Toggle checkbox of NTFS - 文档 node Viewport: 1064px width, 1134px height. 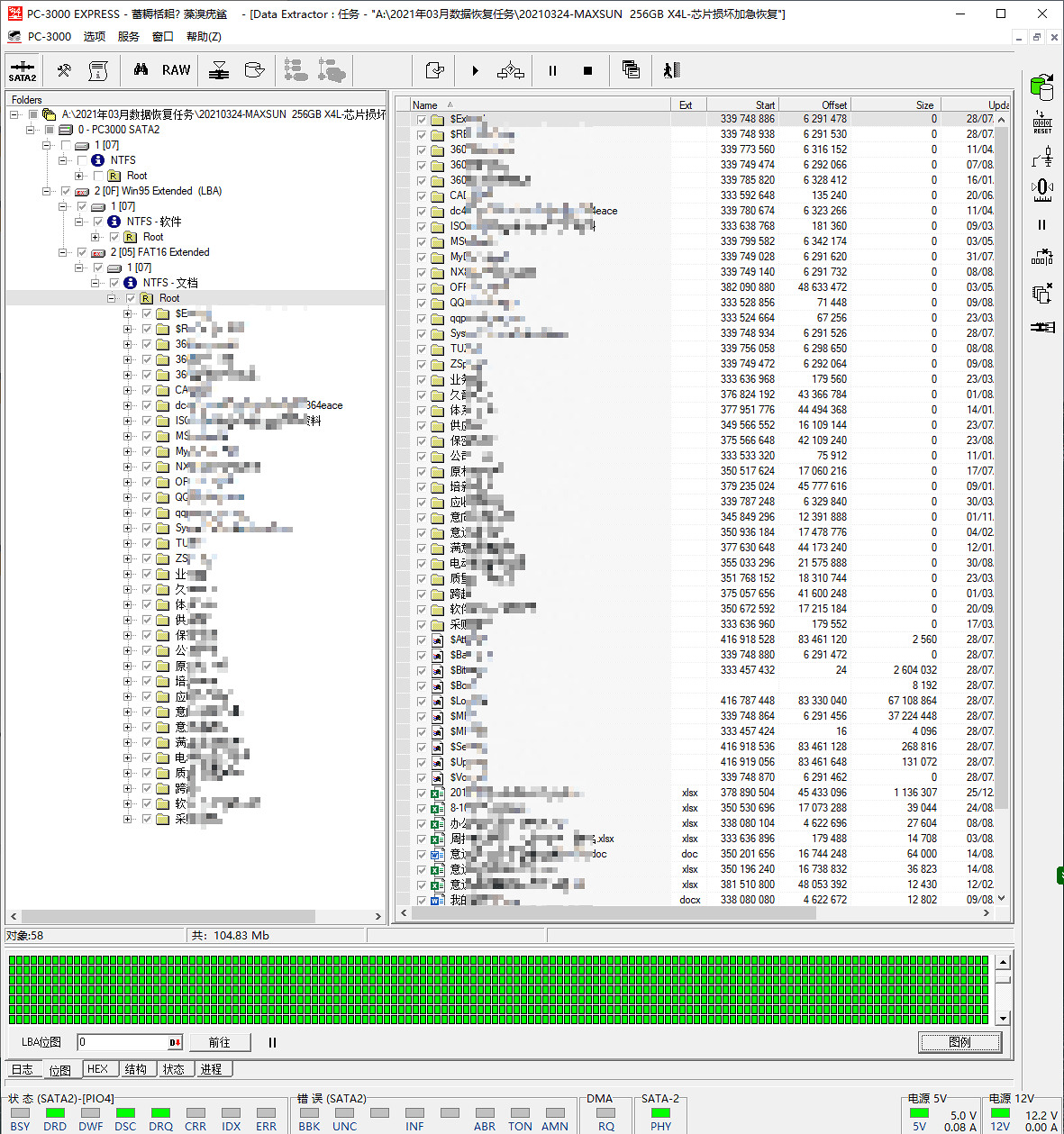point(114,283)
